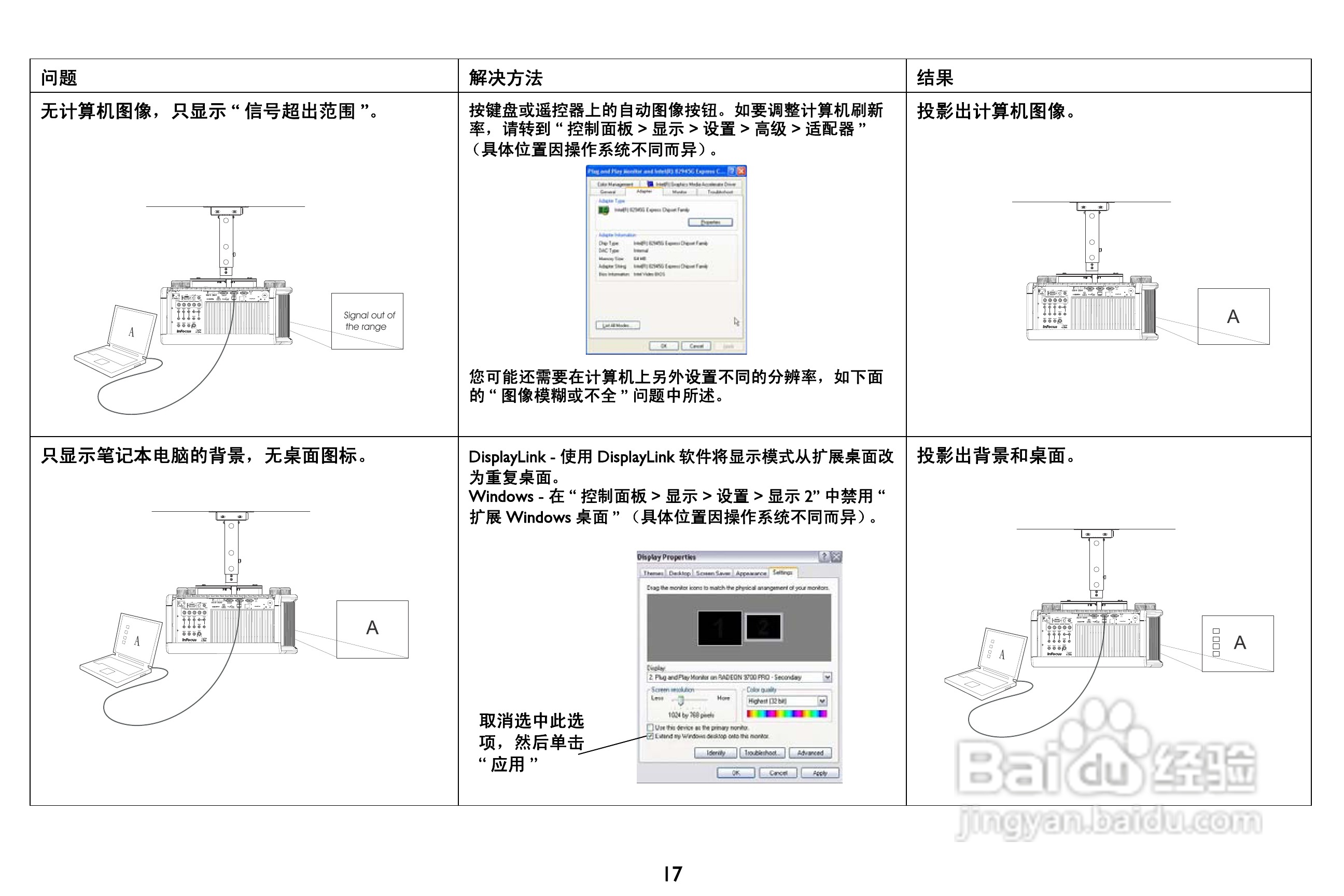This screenshot has height=896, width=1344.
Task: Click the Advanced button in Display Properties
Action: pos(810,753)
